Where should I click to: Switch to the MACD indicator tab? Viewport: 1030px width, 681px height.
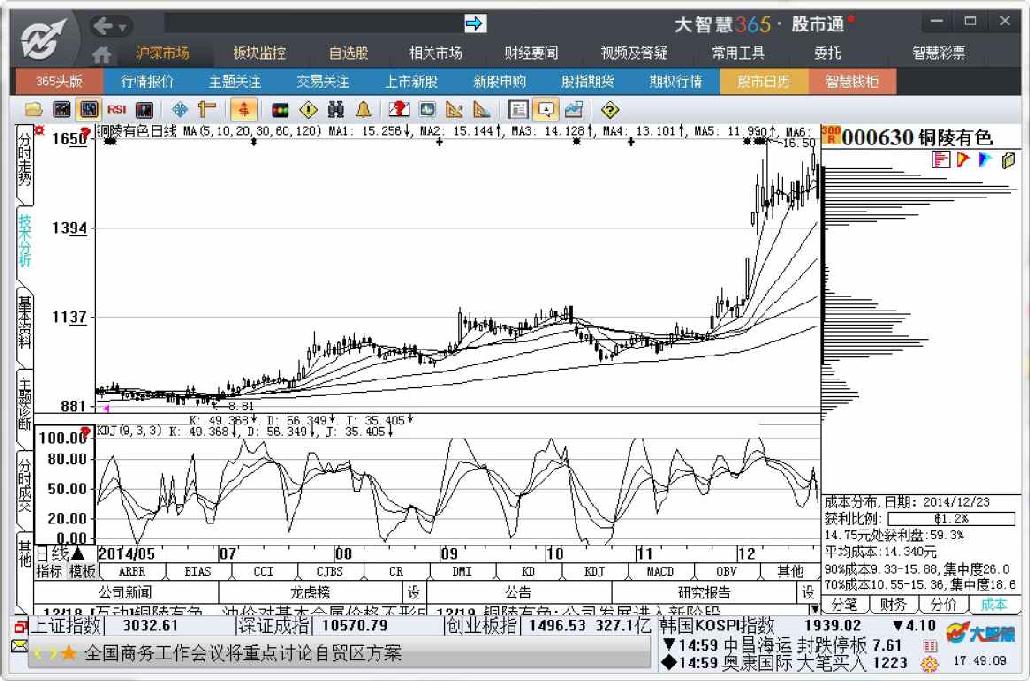tap(660, 572)
